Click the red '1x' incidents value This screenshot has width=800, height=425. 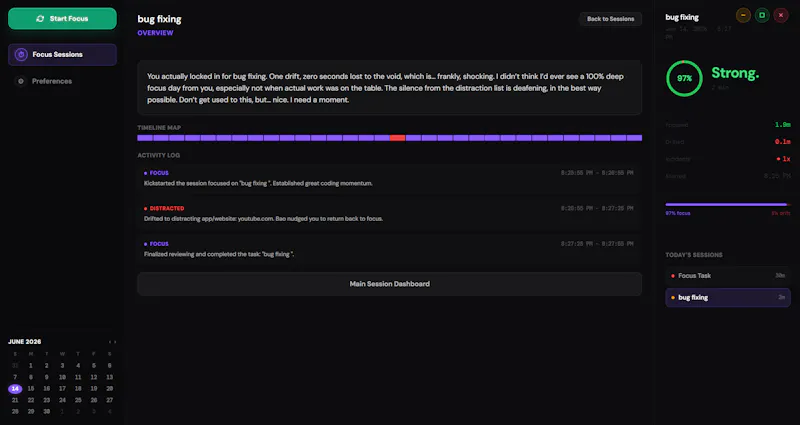click(x=784, y=159)
